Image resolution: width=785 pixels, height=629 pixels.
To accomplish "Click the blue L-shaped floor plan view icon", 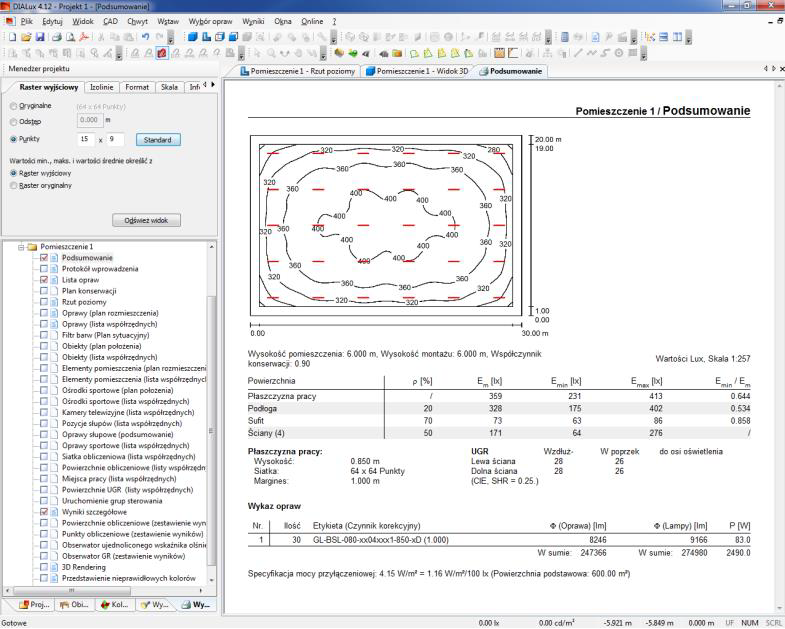I will point(206,37).
